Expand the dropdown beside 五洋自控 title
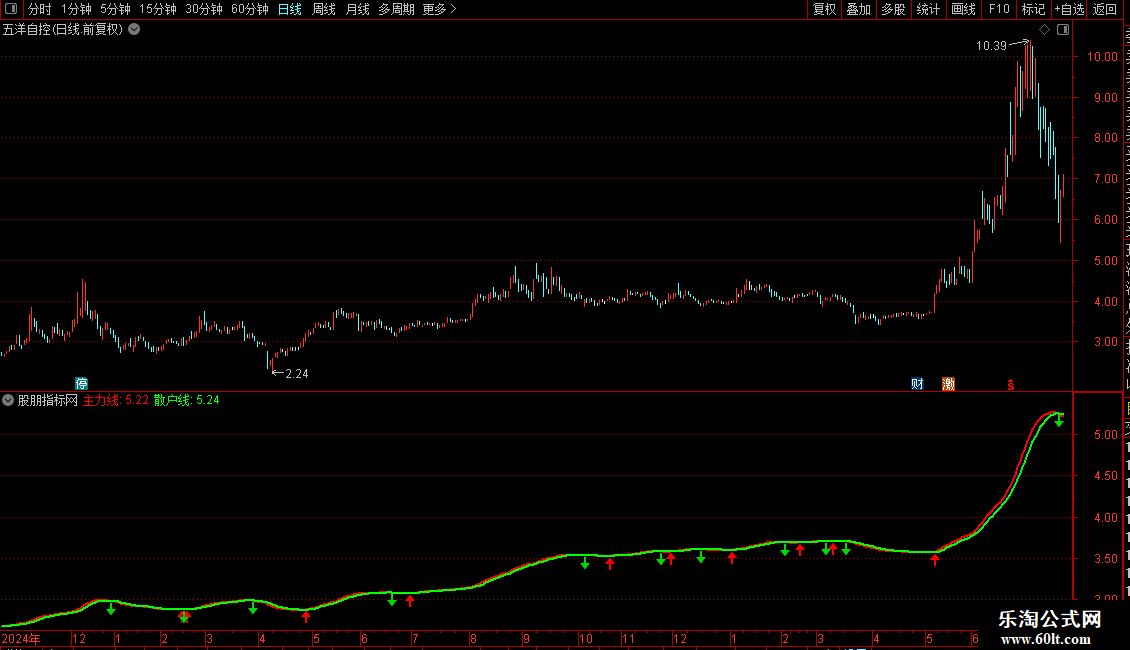The width and height of the screenshot is (1130, 650). tap(134, 30)
